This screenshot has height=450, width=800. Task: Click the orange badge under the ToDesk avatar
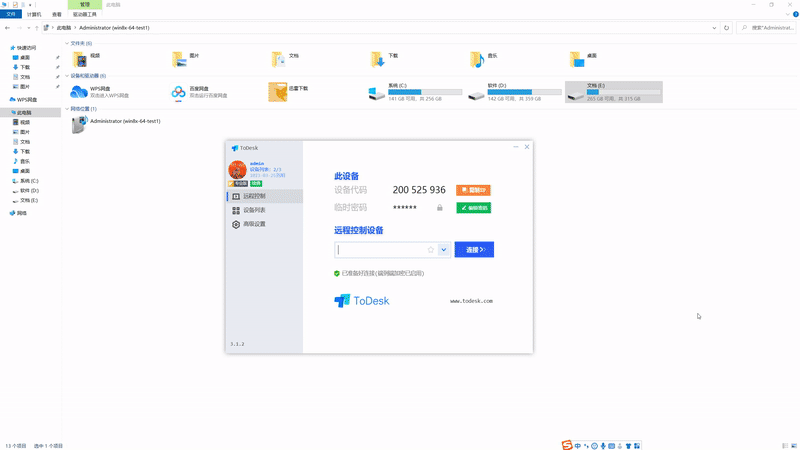238,183
